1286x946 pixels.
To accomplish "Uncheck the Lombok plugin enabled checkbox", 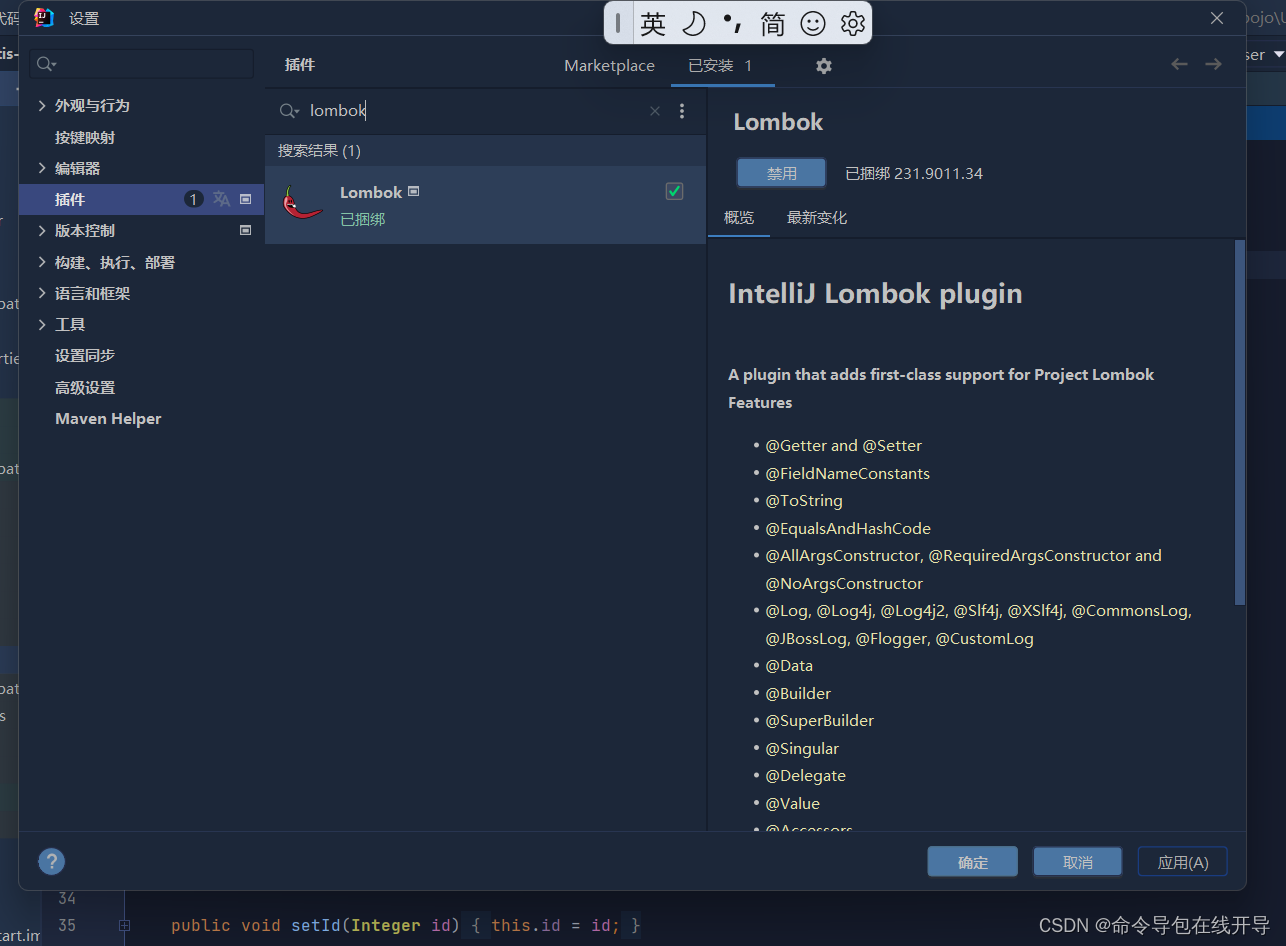I will 674,191.
